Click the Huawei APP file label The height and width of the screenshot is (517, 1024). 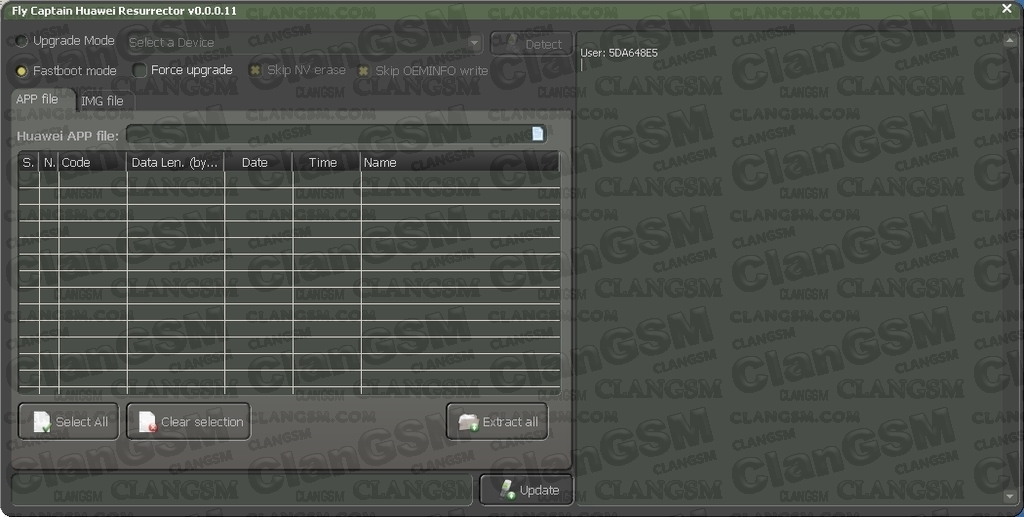click(x=68, y=136)
